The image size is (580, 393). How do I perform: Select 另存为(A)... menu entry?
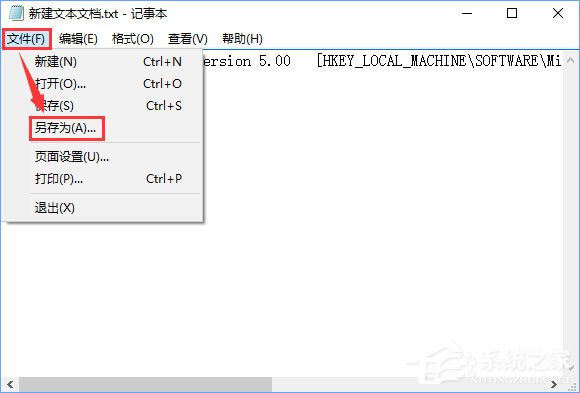104,128
